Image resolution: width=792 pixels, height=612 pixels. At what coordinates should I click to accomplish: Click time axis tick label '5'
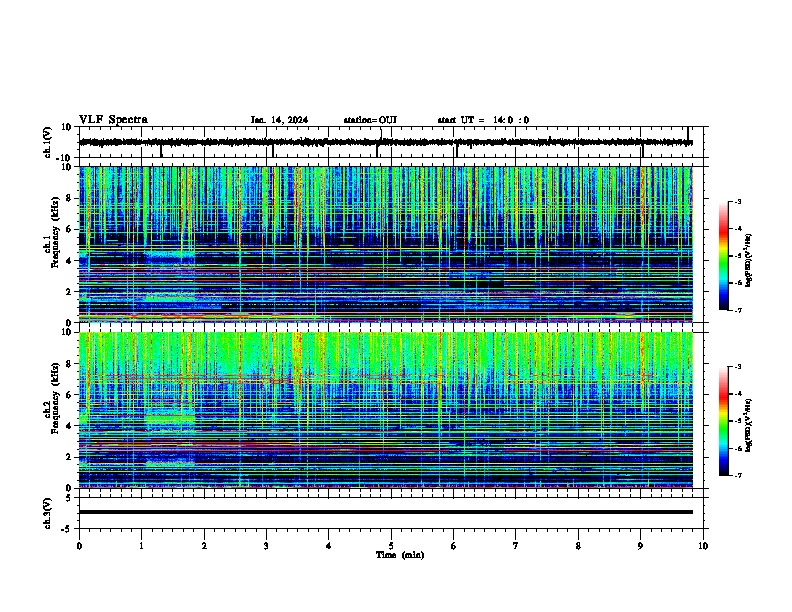[x=391, y=546]
